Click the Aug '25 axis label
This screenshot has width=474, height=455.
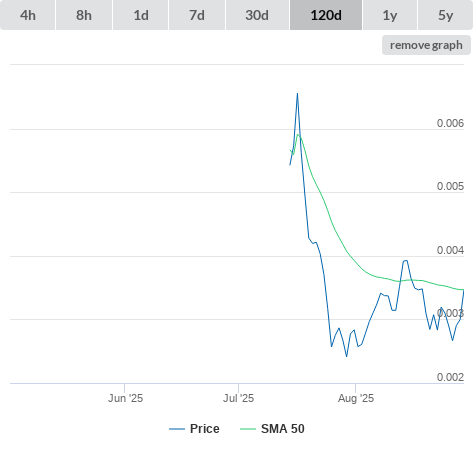point(356,398)
